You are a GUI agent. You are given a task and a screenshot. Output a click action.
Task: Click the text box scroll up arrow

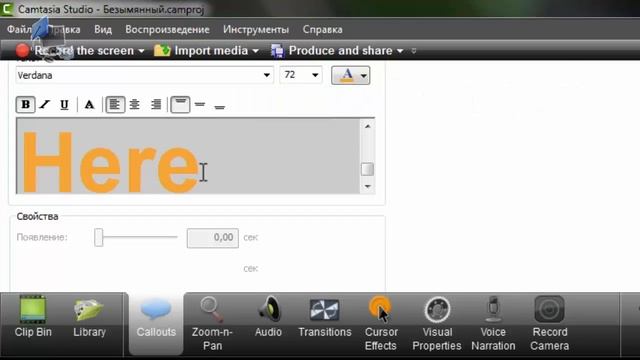tap(367, 126)
